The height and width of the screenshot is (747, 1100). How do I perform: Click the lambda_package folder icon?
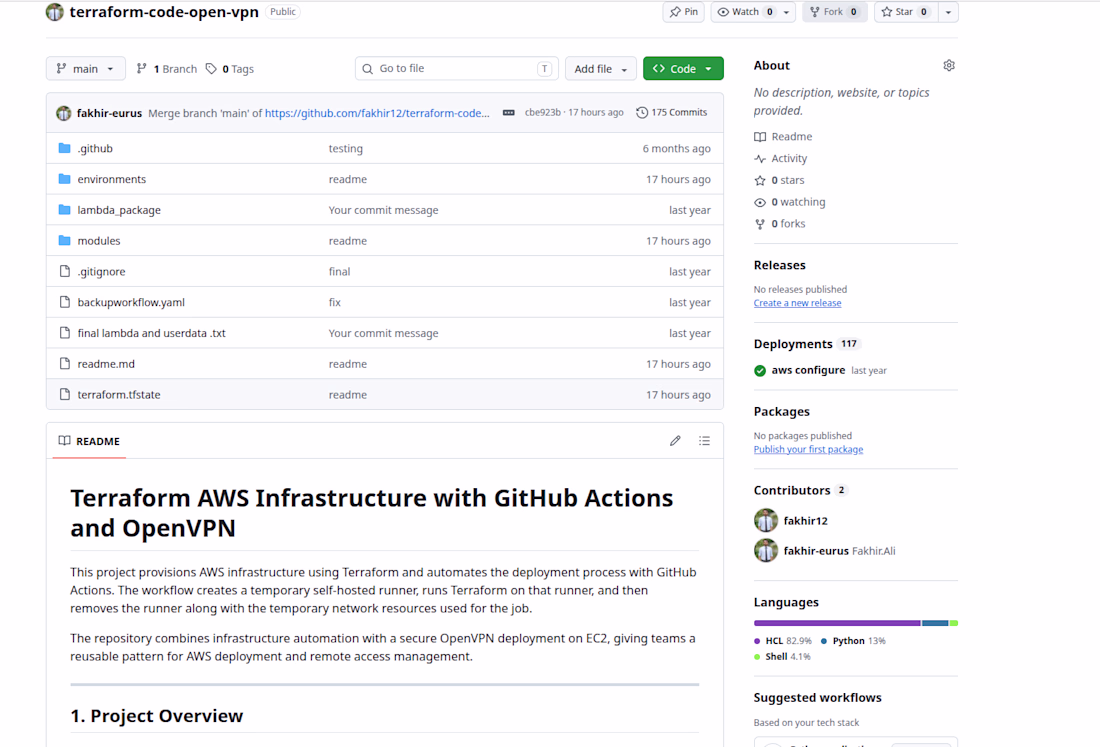click(x=65, y=210)
